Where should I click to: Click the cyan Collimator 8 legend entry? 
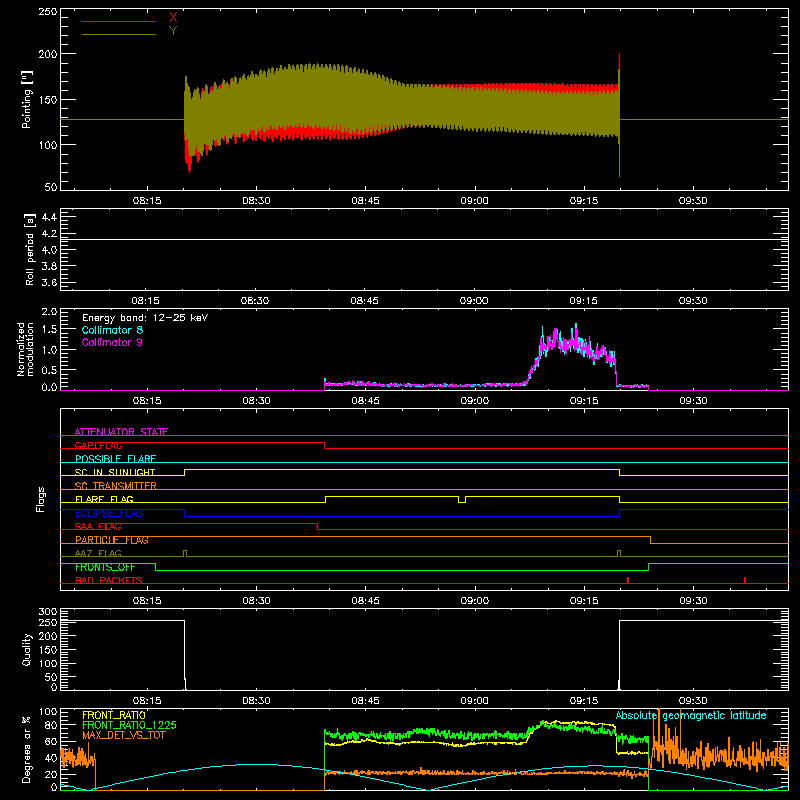[x=112, y=330]
